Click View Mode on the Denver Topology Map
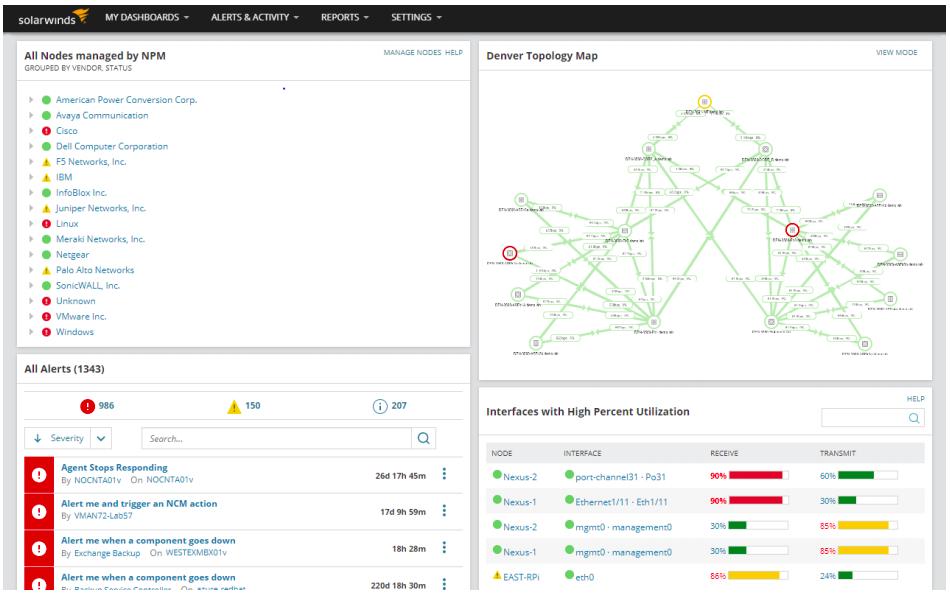The image size is (950, 595). [x=896, y=53]
